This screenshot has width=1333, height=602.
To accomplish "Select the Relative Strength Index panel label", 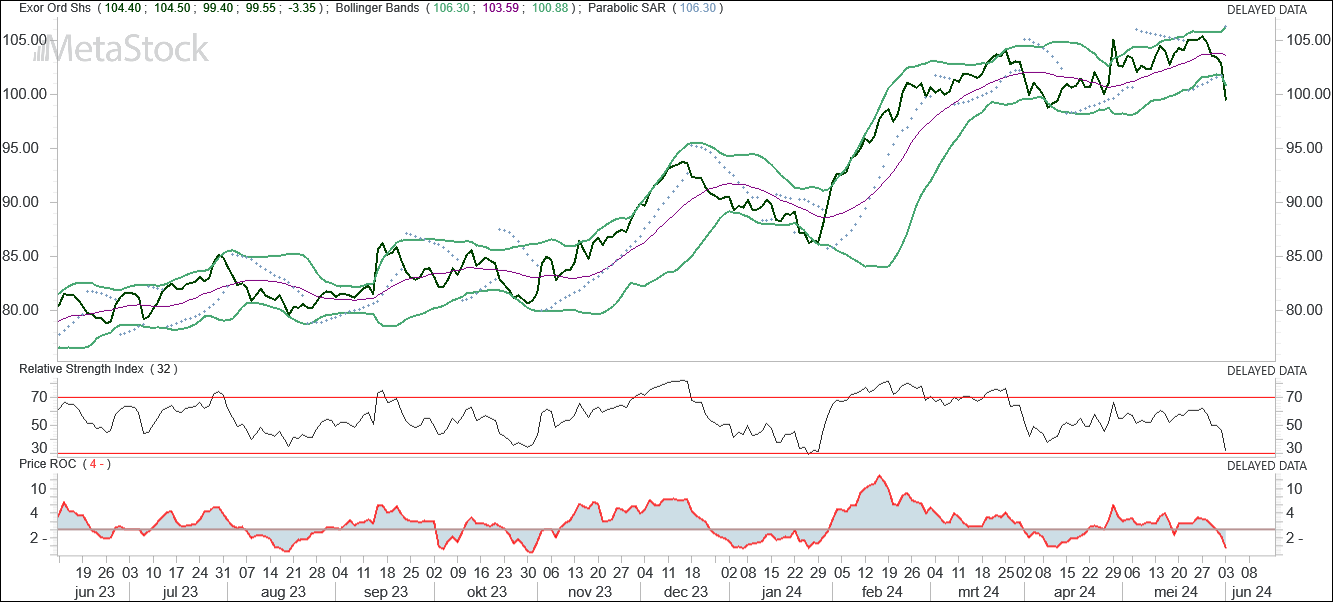I will coord(82,369).
